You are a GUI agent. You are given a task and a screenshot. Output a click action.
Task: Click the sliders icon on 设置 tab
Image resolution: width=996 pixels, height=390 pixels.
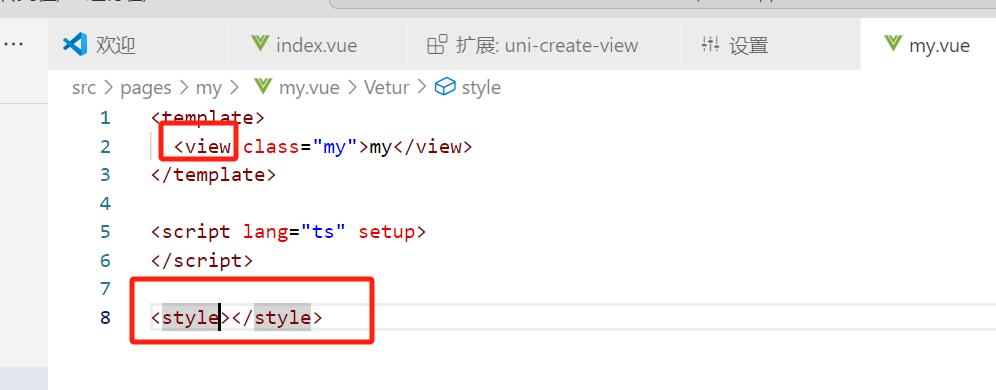click(x=710, y=44)
